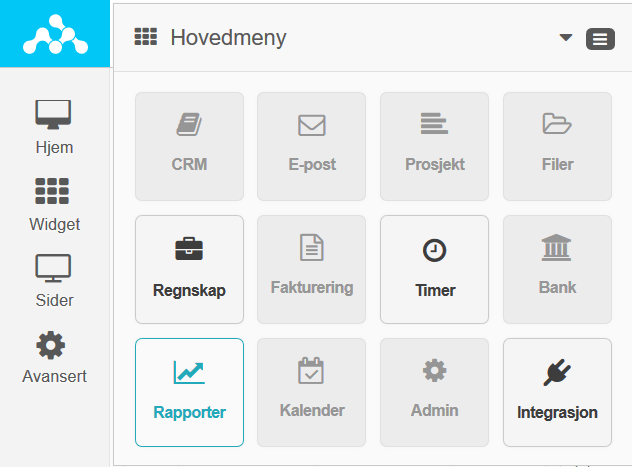Image resolution: width=632 pixels, height=467 pixels.
Task: Open Sider in the sidebar
Action: (54, 281)
